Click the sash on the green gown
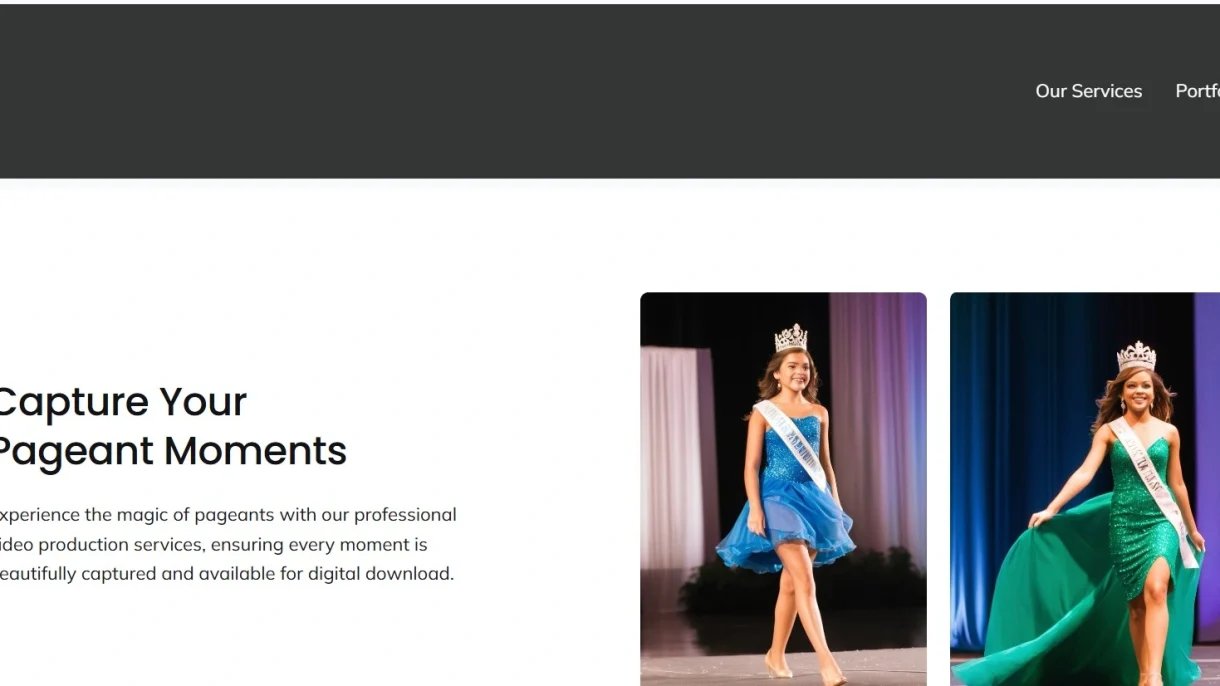The height and width of the screenshot is (686, 1220). click(1155, 490)
